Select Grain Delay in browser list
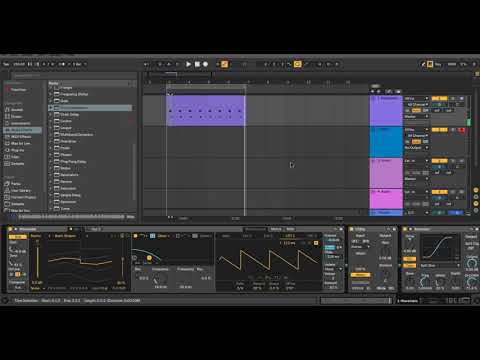480x360 pixels. tap(70, 114)
